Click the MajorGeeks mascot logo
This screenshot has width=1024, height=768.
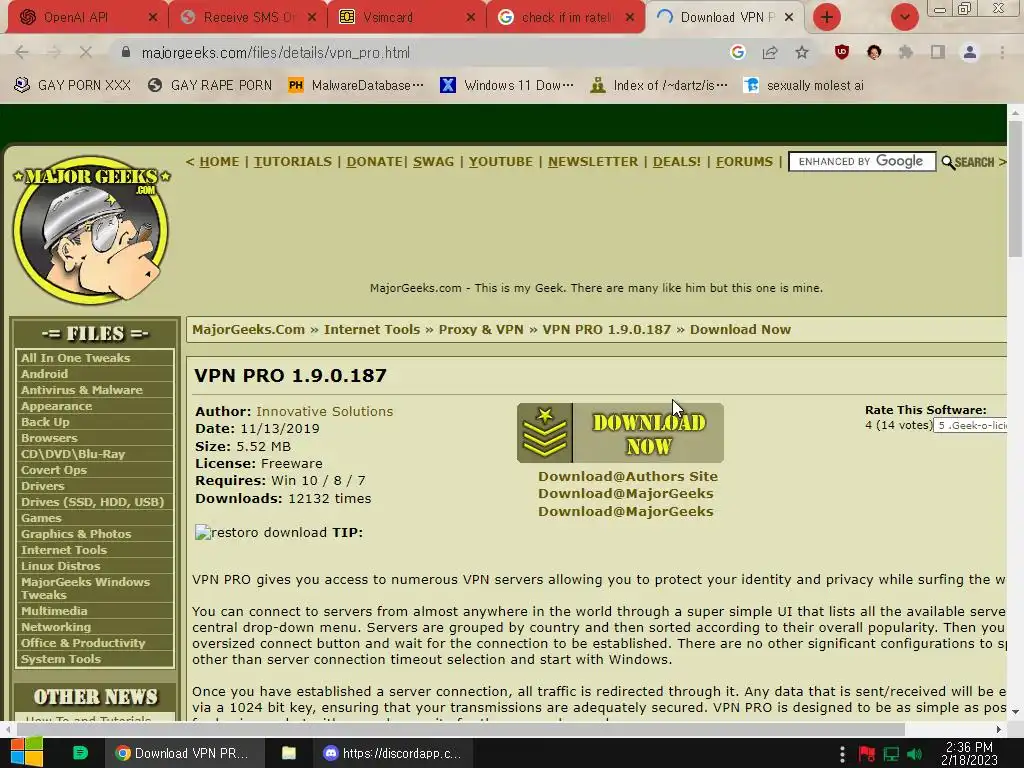[x=91, y=230]
